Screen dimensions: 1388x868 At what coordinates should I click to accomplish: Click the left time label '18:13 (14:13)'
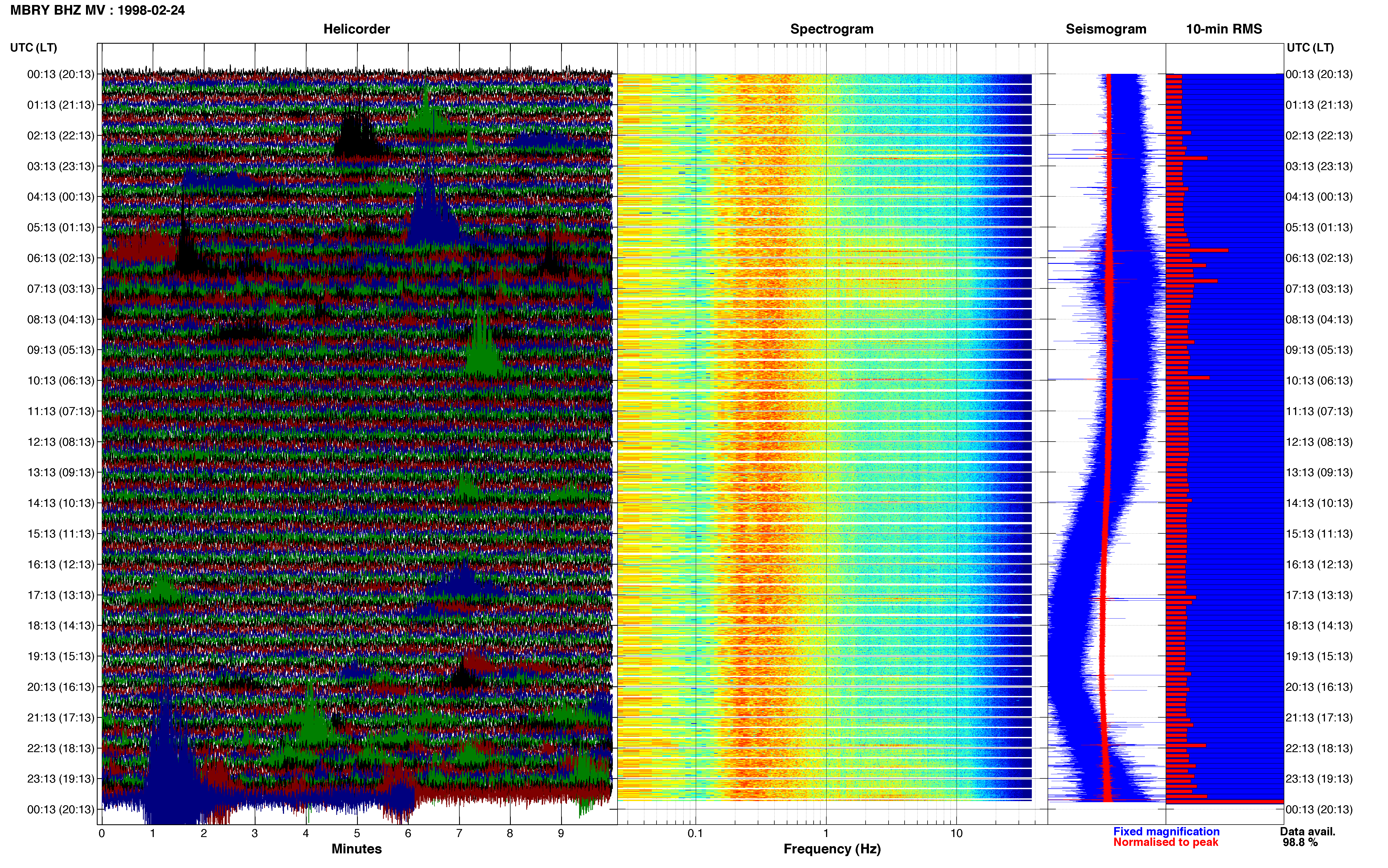coord(61,626)
